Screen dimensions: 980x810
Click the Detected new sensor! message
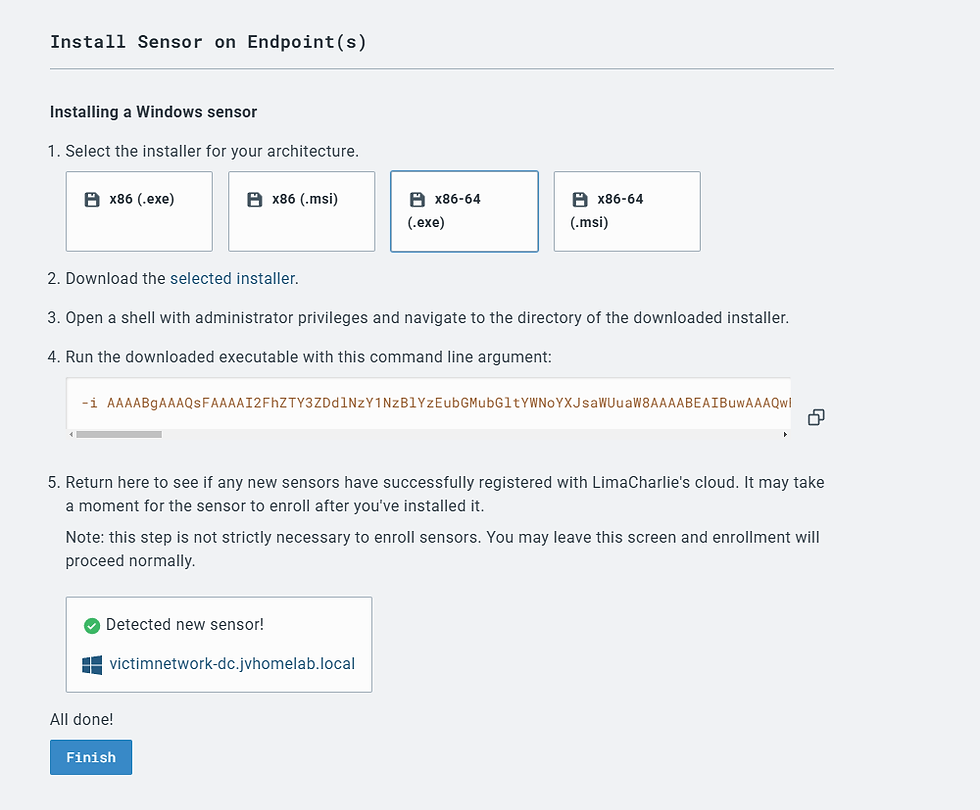click(x=185, y=624)
